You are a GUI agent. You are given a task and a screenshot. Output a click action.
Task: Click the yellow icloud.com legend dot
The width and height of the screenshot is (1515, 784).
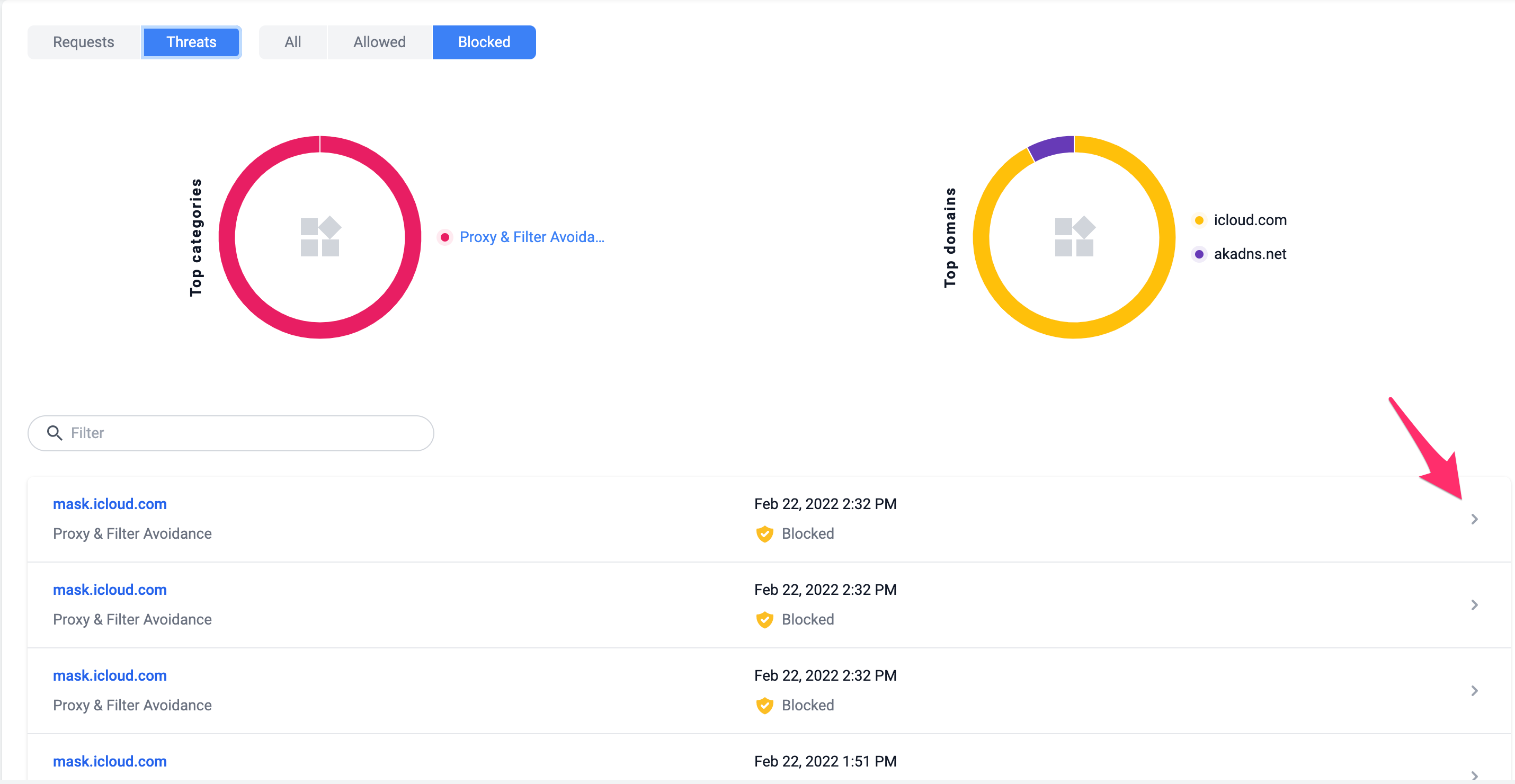[1199, 220]
